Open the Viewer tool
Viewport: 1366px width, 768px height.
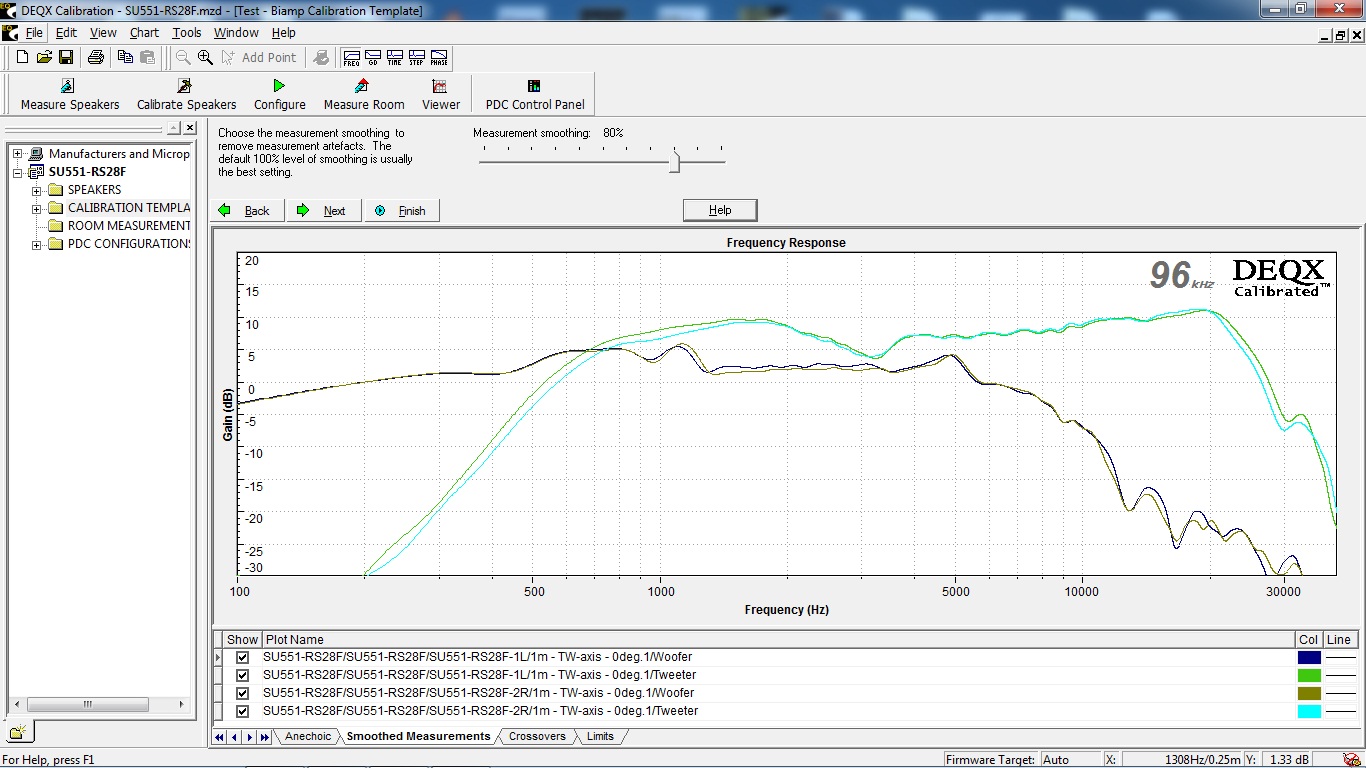click(x=440, y=95)
